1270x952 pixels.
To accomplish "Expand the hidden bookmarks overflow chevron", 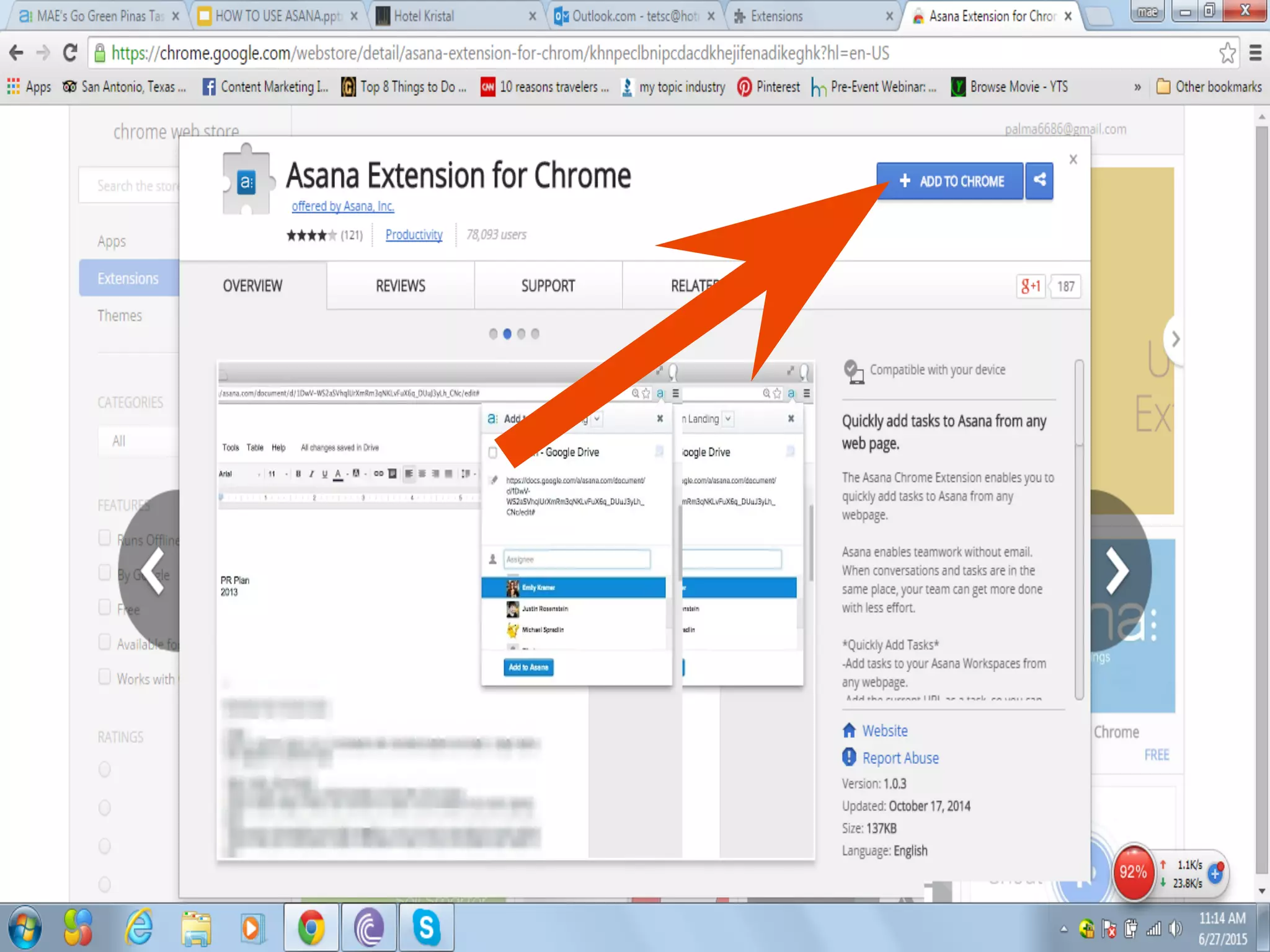I will click(x=1137, y=87).
